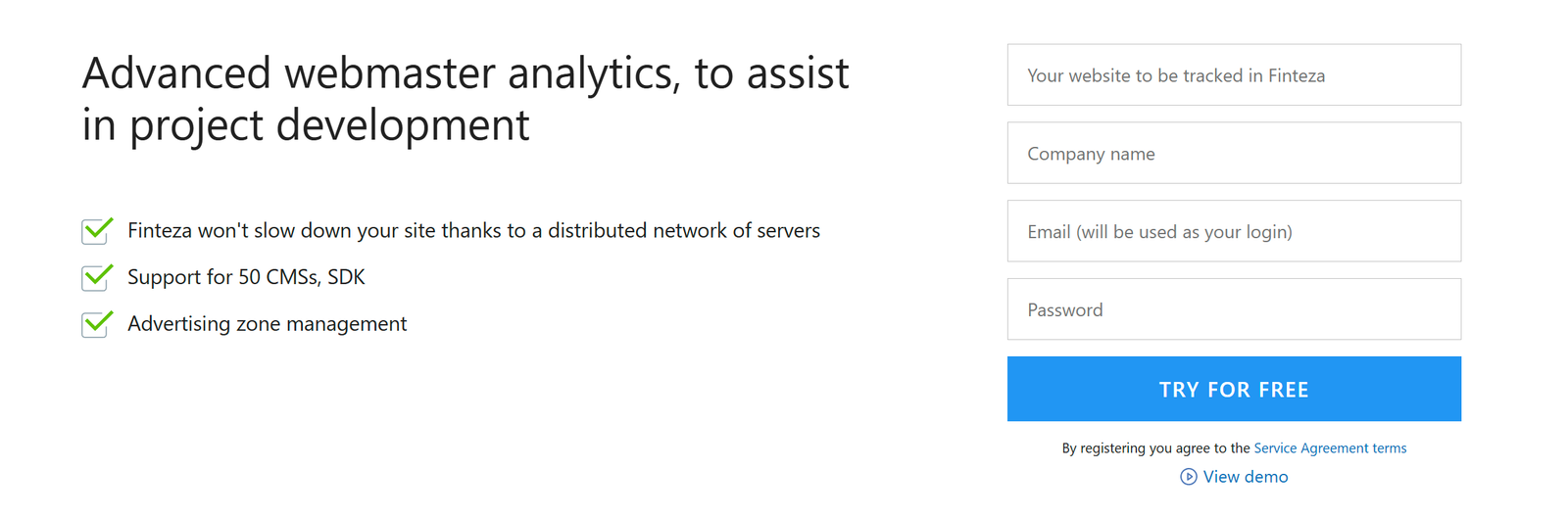Click the word "assist" in the headline
This screenshot has height=517, width=1568.
(798, 73)
